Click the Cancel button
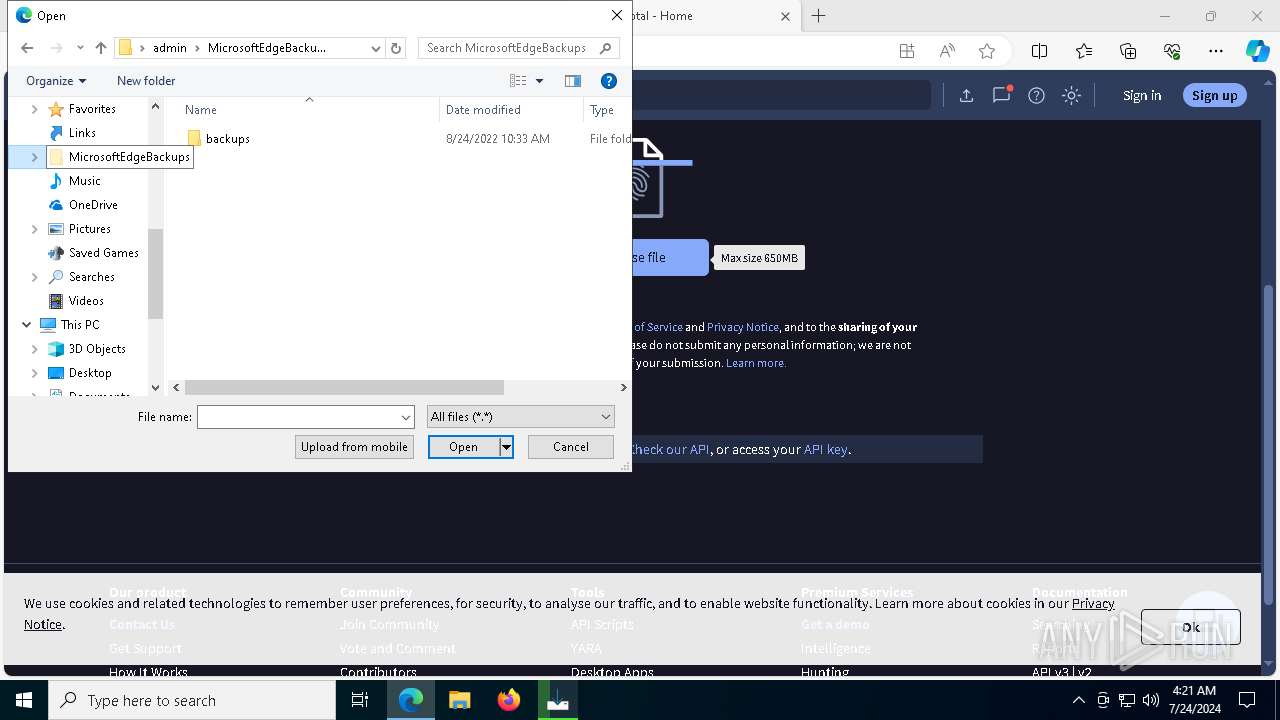Viewport: 1280px width, 720px height. (571, 447)
